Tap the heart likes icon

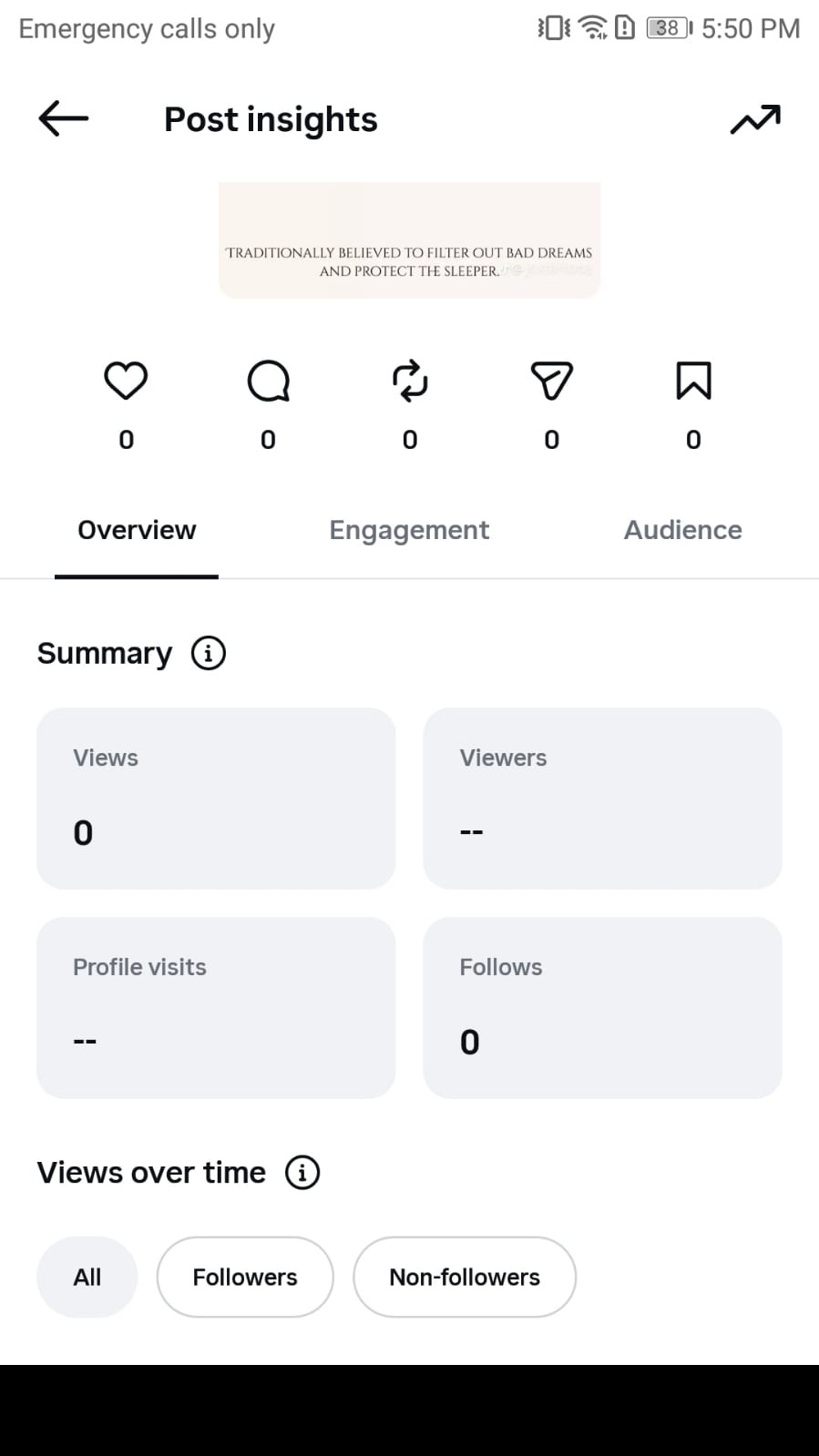click(126, 381)
